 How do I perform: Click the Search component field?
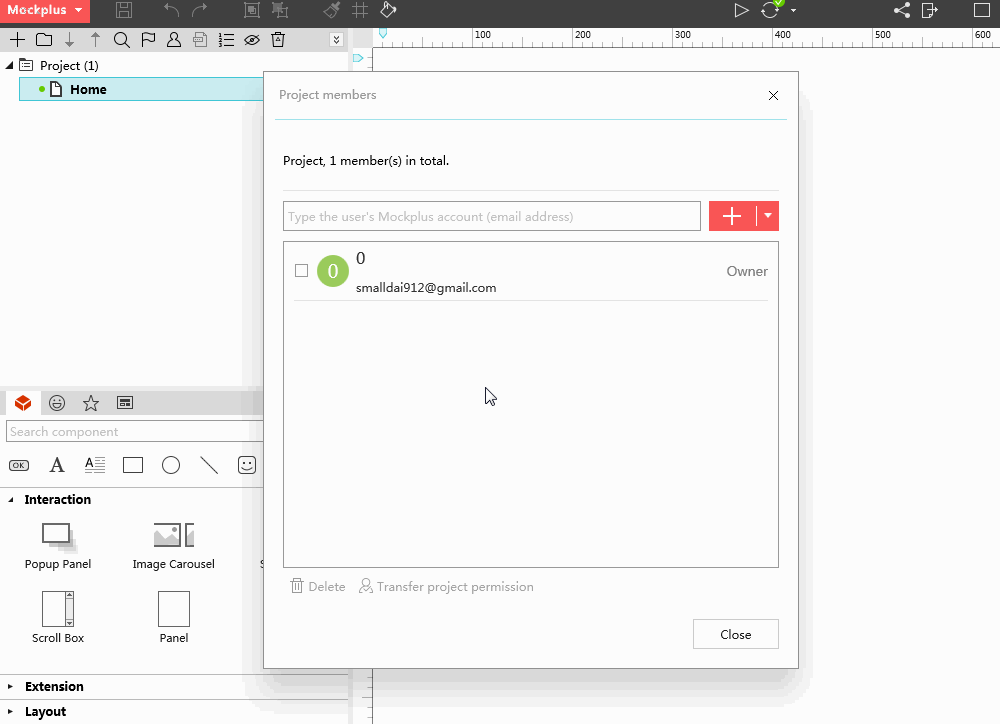pos(135,431)
